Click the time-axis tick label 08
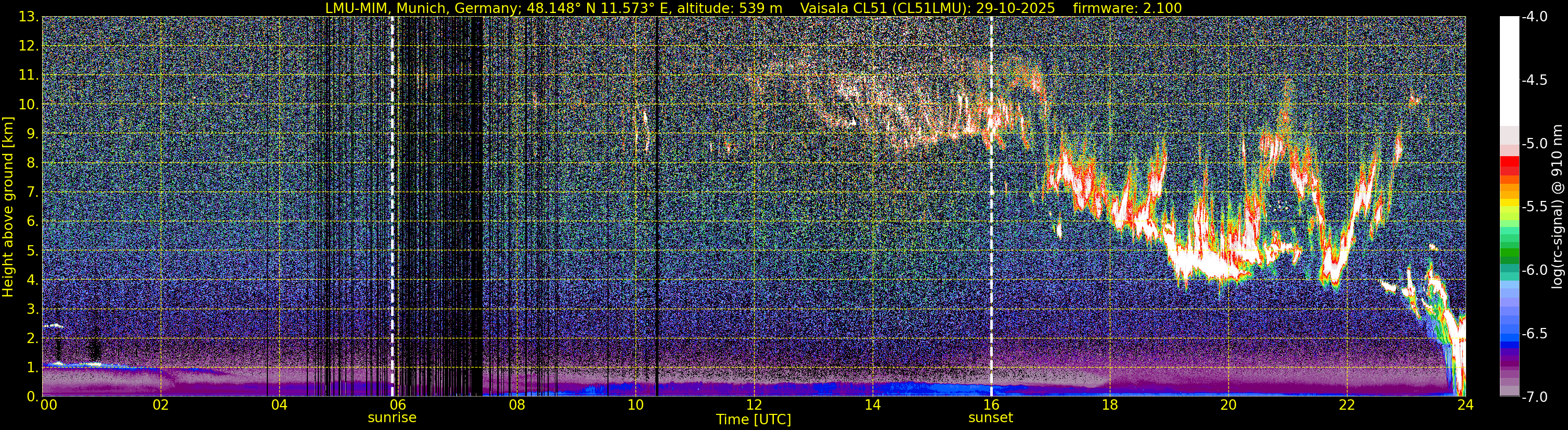The width and height of the screenshot is (1568, 430). pos(517,405)
